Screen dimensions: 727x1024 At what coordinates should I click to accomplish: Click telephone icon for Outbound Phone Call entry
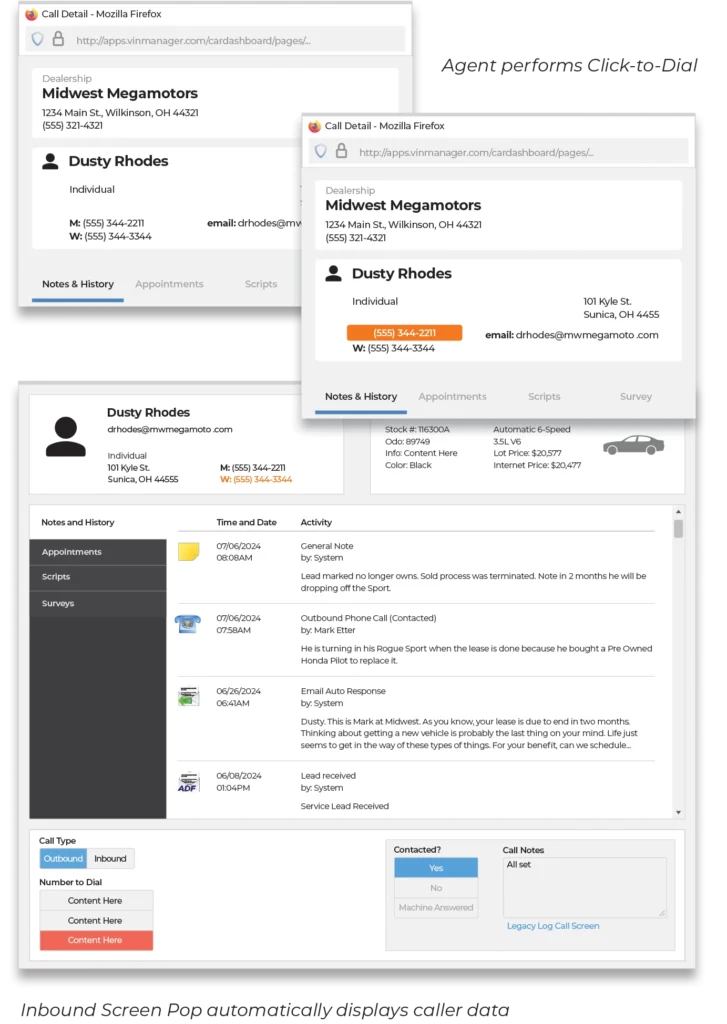point(187,624)
